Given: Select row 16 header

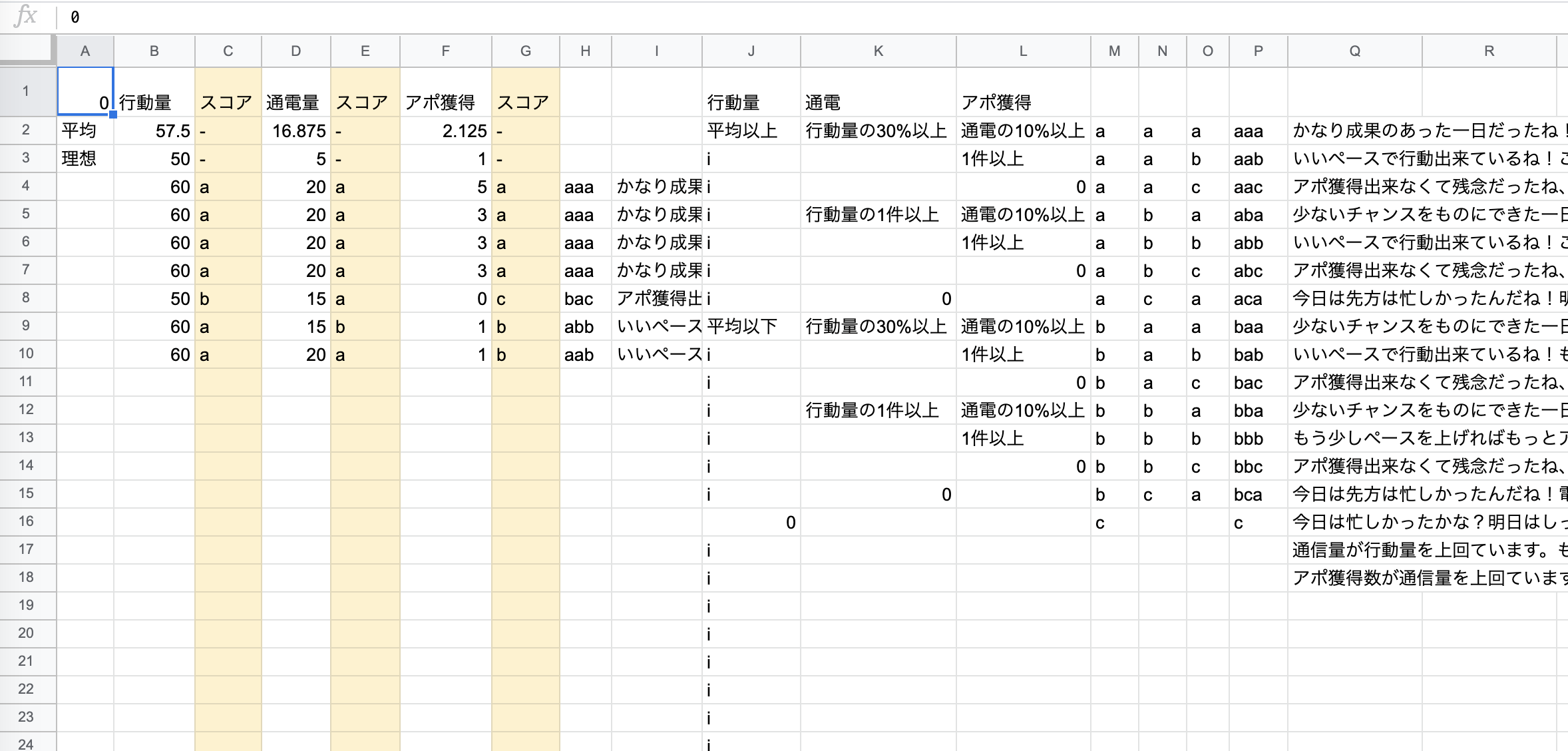Looking at the screenshot, I should point(27,522).
